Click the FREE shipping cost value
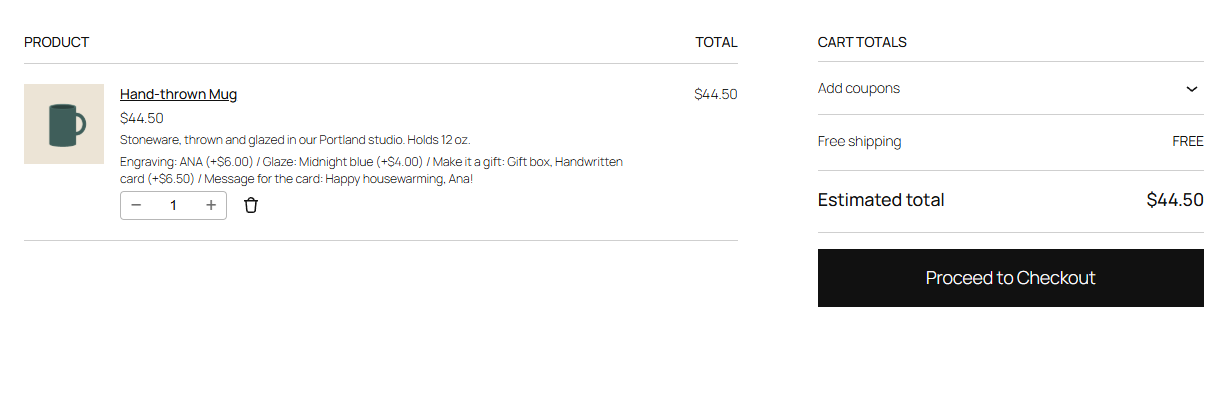Screen dimensions: 1228x412 coord(1188,141)
